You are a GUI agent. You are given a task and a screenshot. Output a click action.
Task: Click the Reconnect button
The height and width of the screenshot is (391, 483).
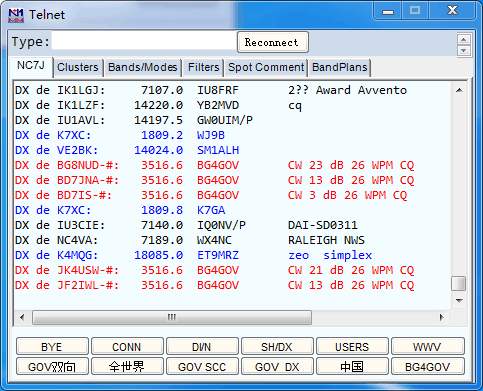coord(273,42)
